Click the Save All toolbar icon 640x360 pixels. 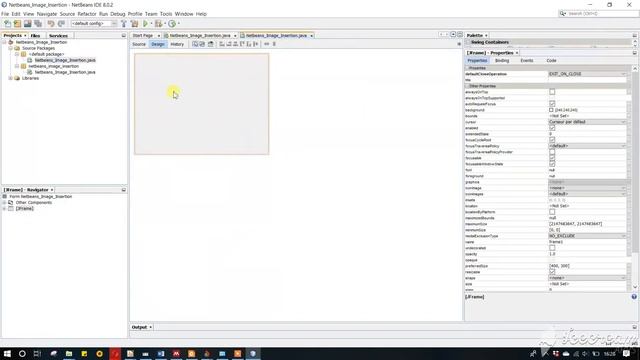point(38,24)
